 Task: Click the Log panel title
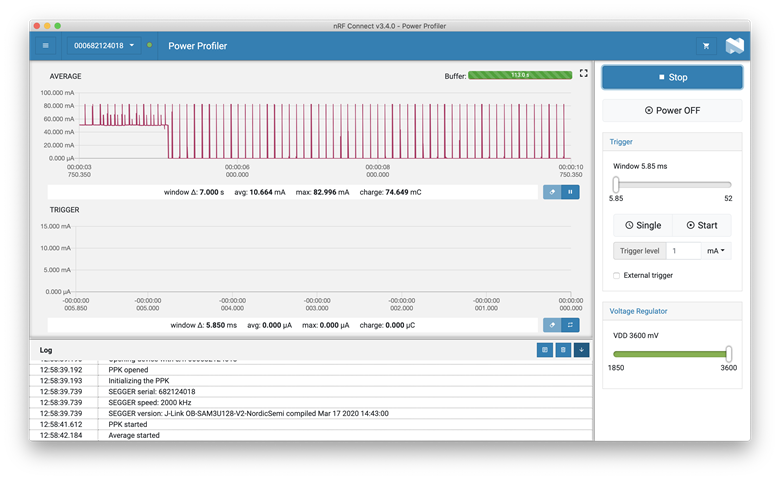(x=46, y=350)
